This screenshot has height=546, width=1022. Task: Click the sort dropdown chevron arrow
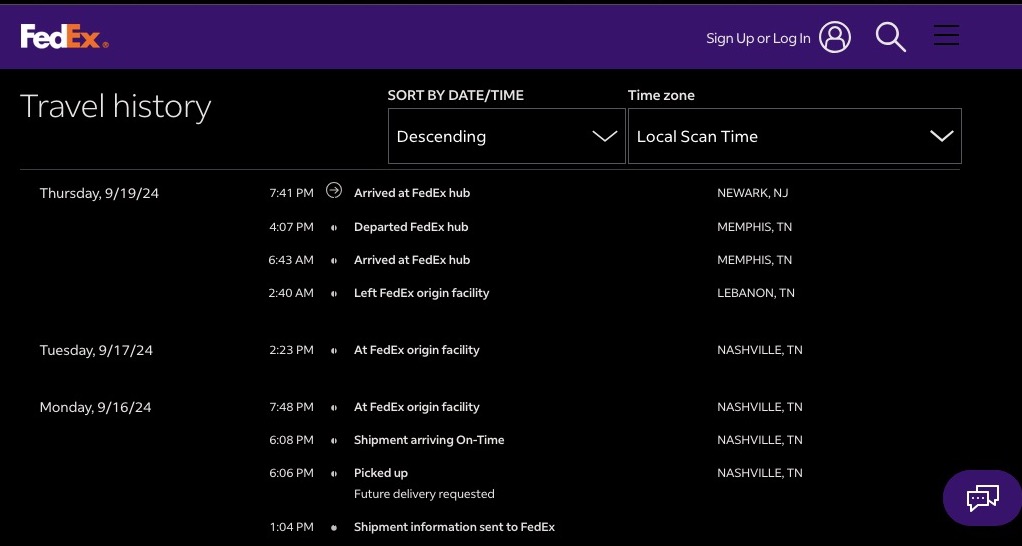(x=604, y=136)
